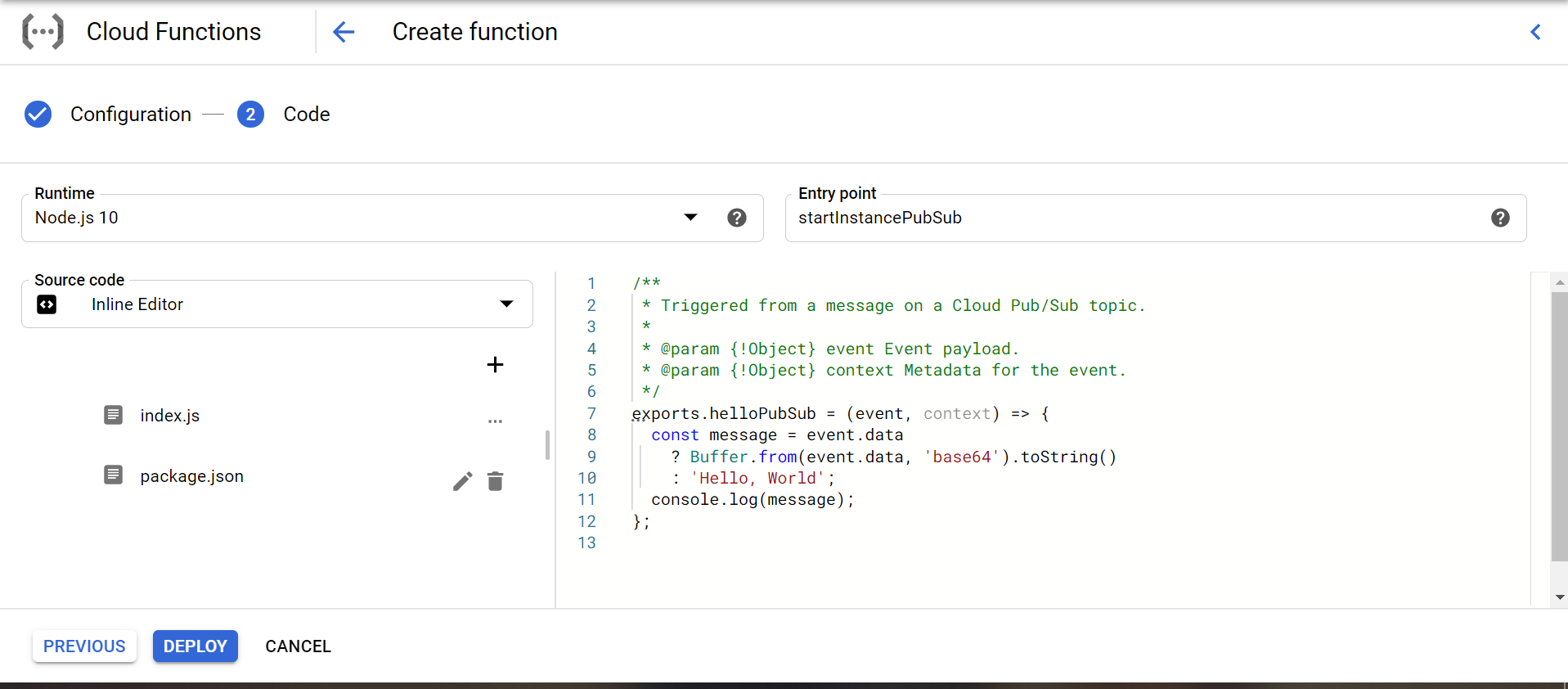The width and height of the screenshot is (1568, 689).
Task: Open the more options menu for index.js
Action: coord(495,421)
